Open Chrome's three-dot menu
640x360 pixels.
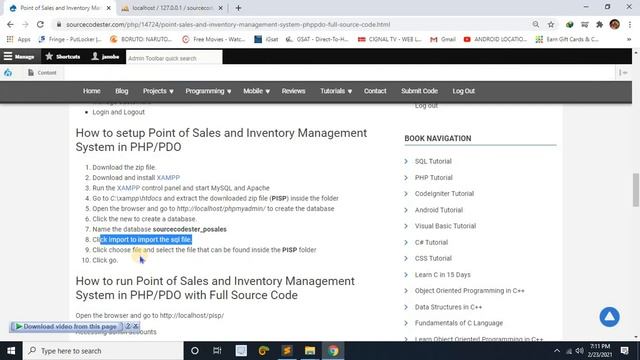coord(629,24)
